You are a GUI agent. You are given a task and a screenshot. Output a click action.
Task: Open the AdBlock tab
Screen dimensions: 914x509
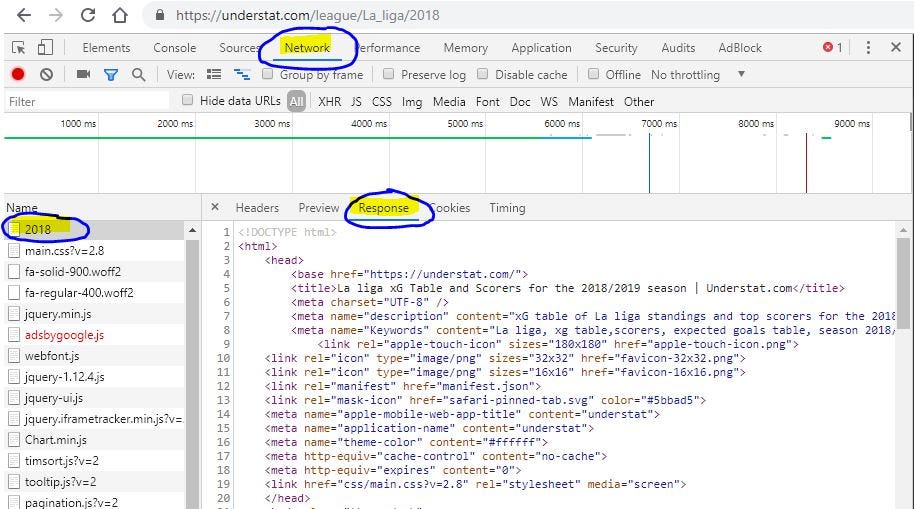(740, 48)
